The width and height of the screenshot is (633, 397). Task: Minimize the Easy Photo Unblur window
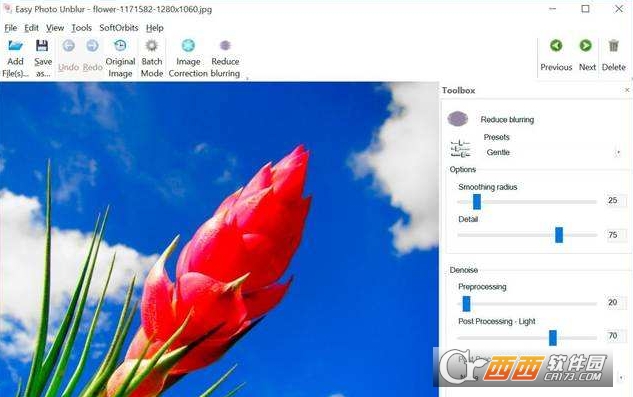point(553,9)
